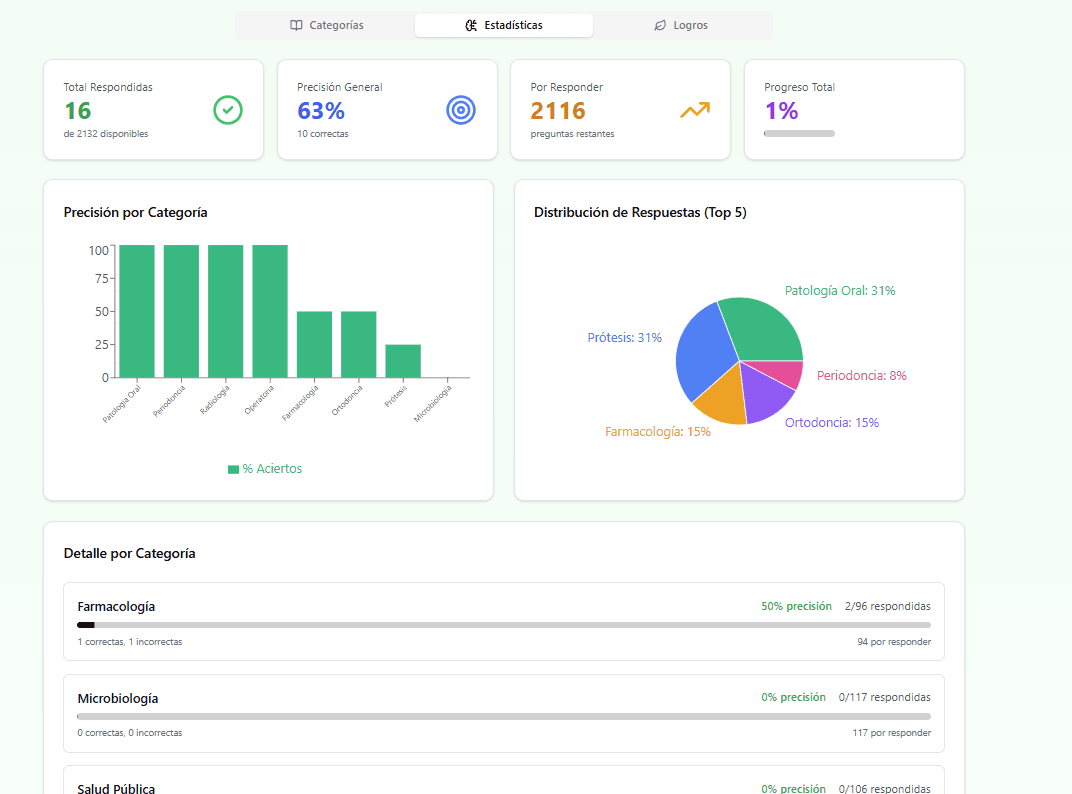Viewport: 1072px width, 794px height.
Task: Click the 'Detalle por Categoría' heading
Action: point(129,553)
